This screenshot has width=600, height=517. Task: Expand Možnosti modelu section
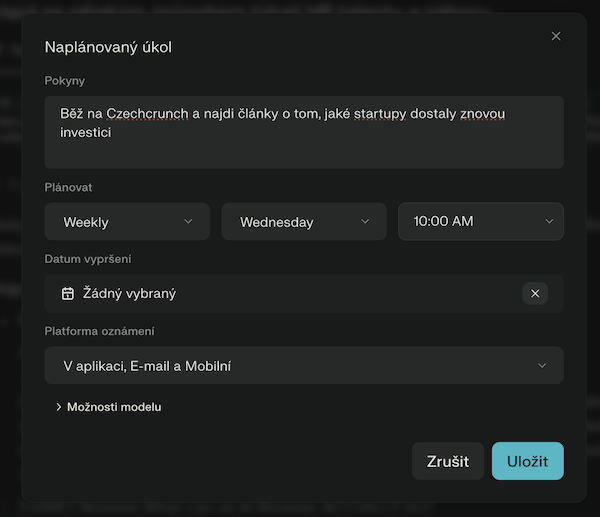(113, 407)
